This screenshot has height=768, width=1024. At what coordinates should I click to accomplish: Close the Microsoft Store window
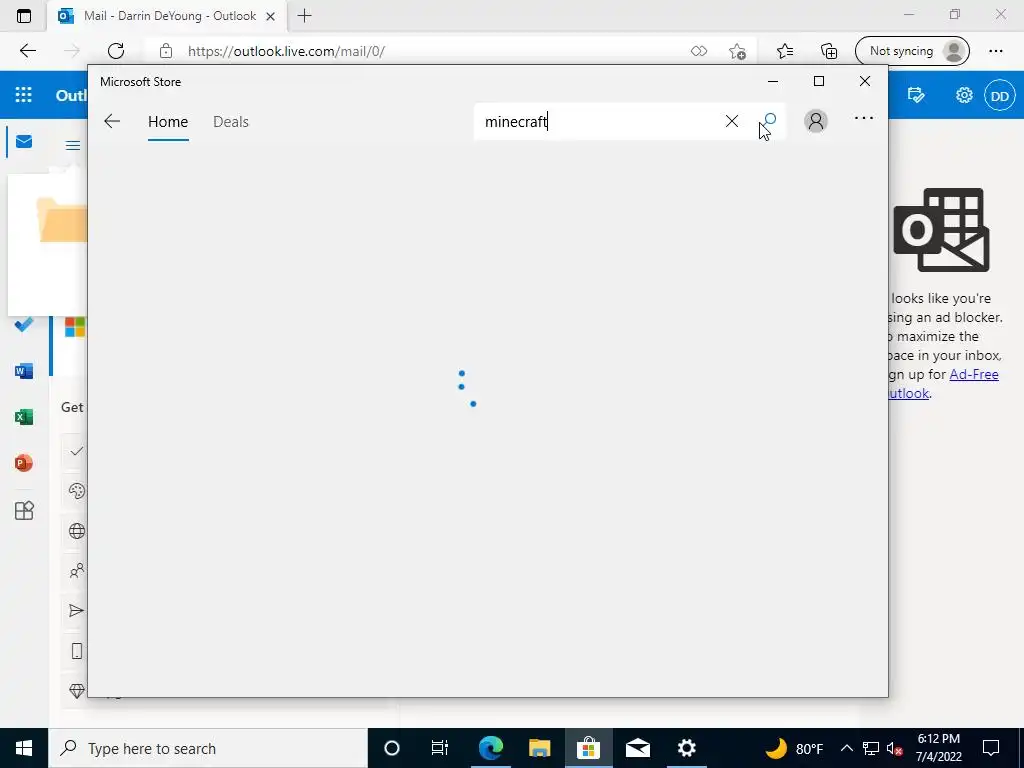coord(865,81)
